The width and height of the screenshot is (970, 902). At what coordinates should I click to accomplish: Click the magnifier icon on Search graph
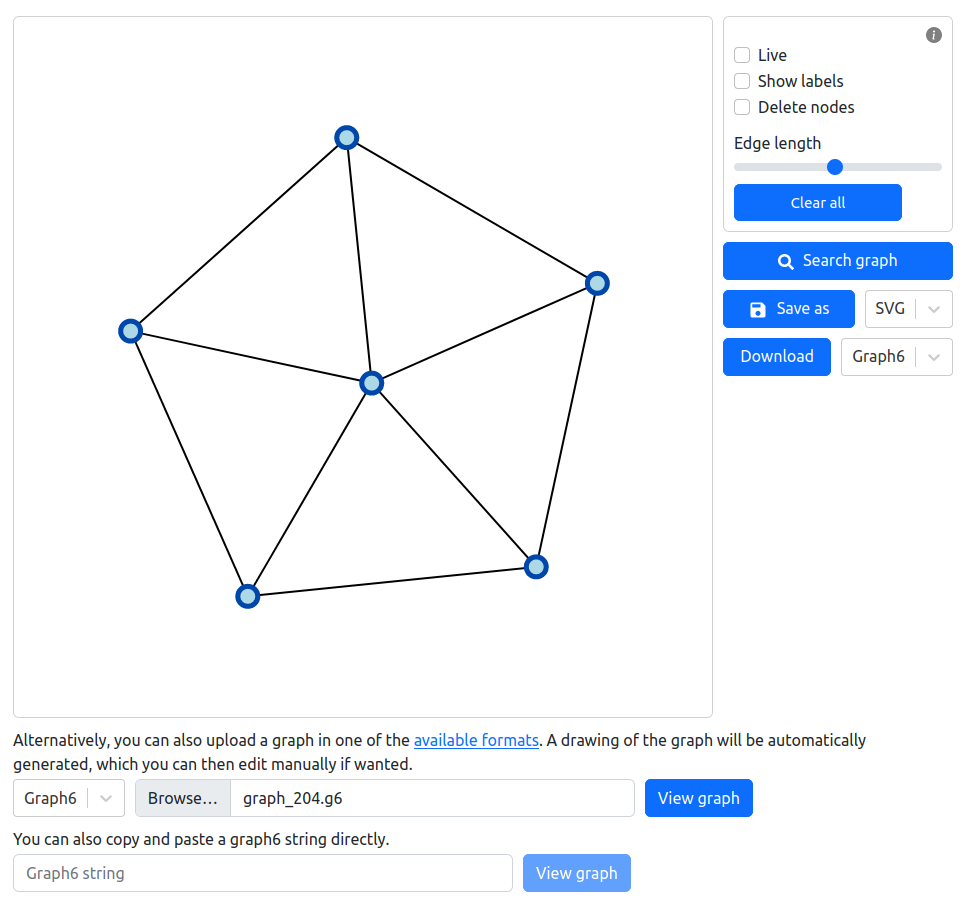click(785, 262)
